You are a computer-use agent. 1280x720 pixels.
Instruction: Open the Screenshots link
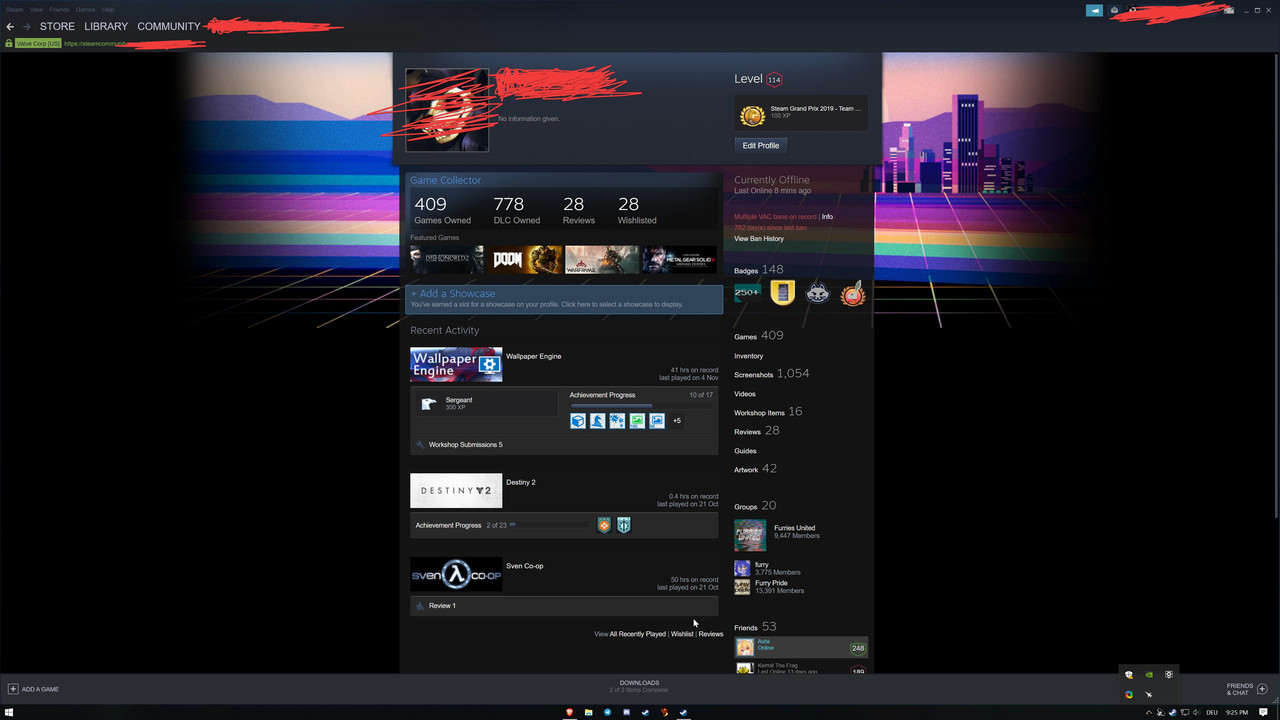tap(754, 375)
